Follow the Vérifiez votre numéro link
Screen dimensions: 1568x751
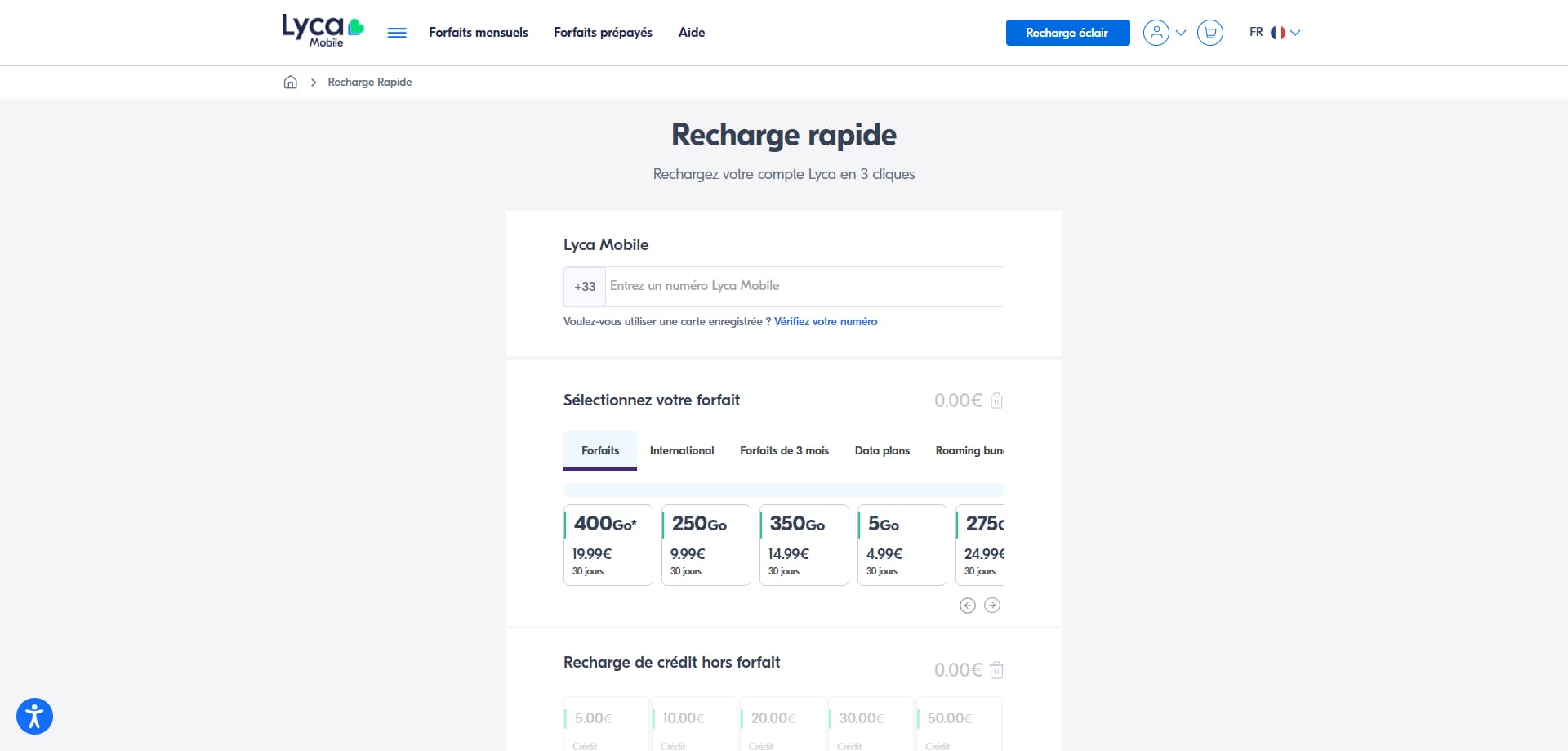(x=826, y=322)
